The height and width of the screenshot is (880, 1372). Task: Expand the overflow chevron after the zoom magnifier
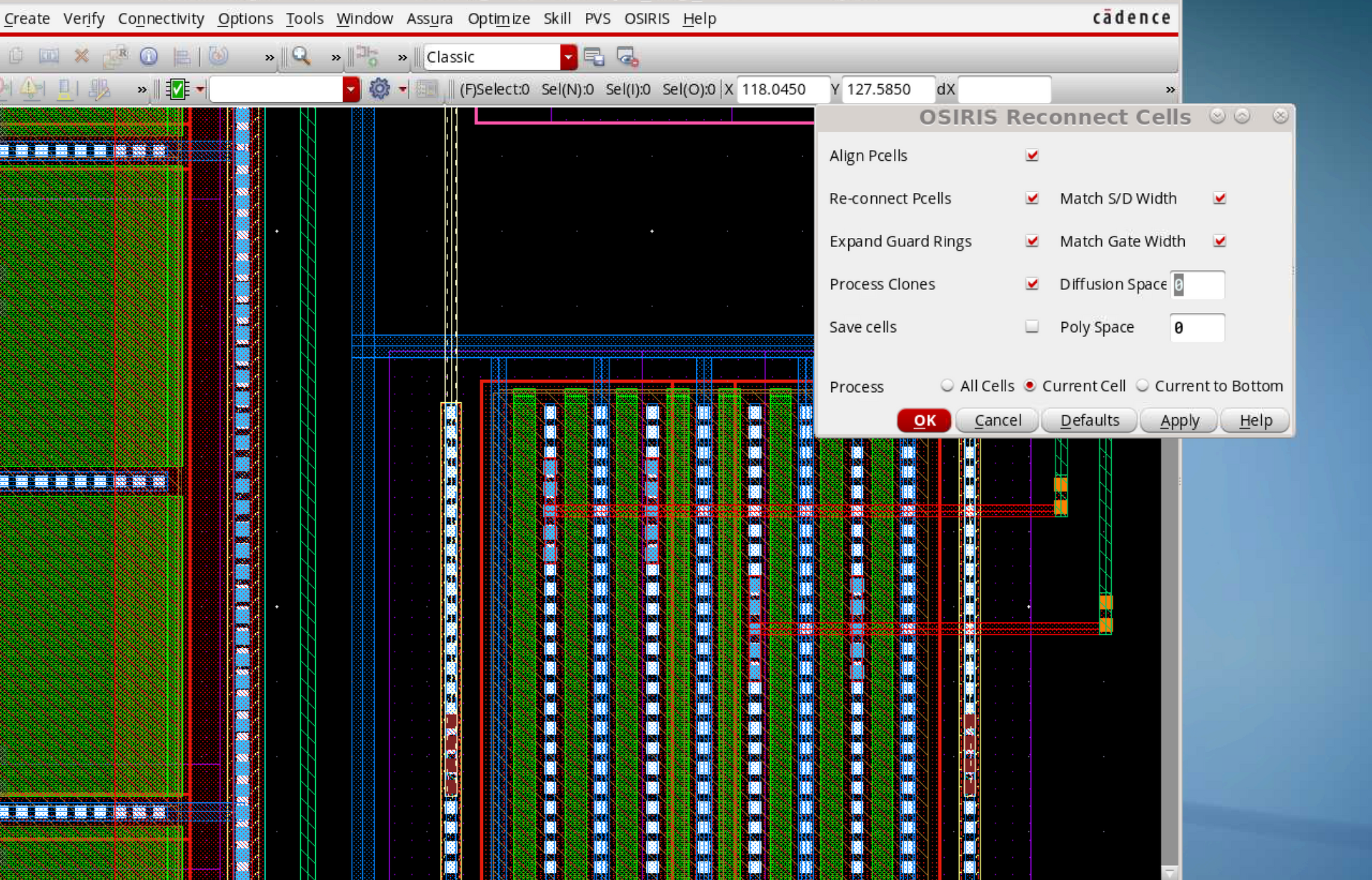click(x=336, y=57)
